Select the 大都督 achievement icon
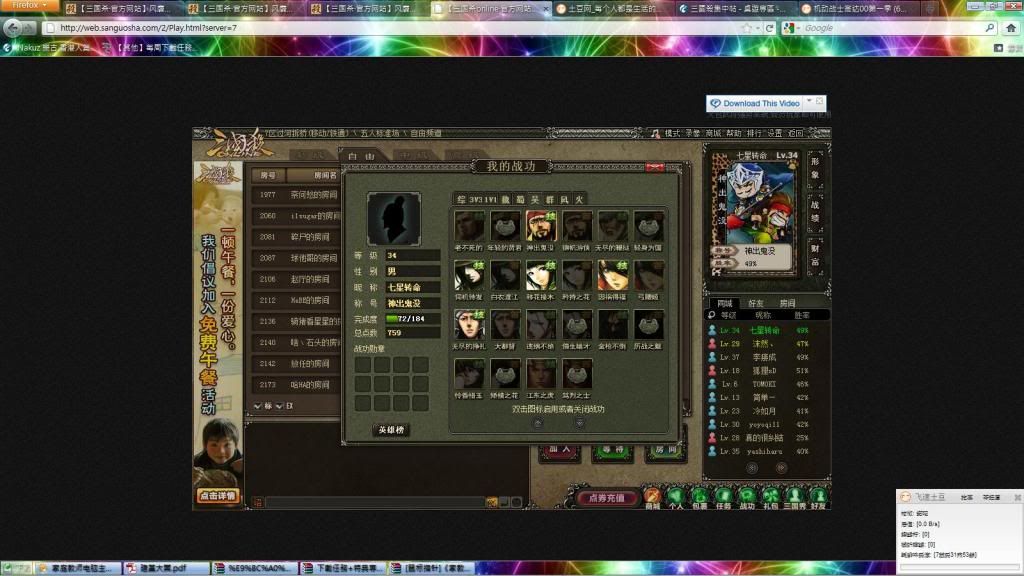Image resolution: width=1024 pixels, height=576 pixels. click(x=505, y=325)
